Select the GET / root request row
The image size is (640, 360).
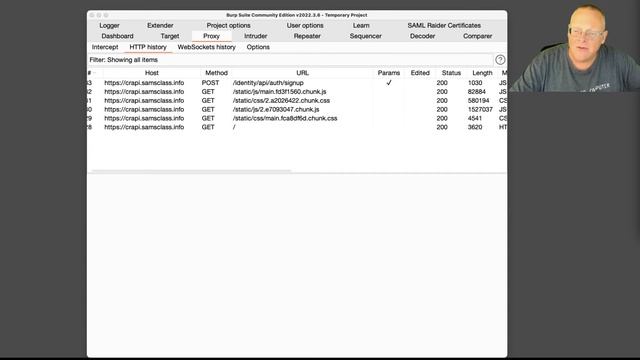coord(297,127)
